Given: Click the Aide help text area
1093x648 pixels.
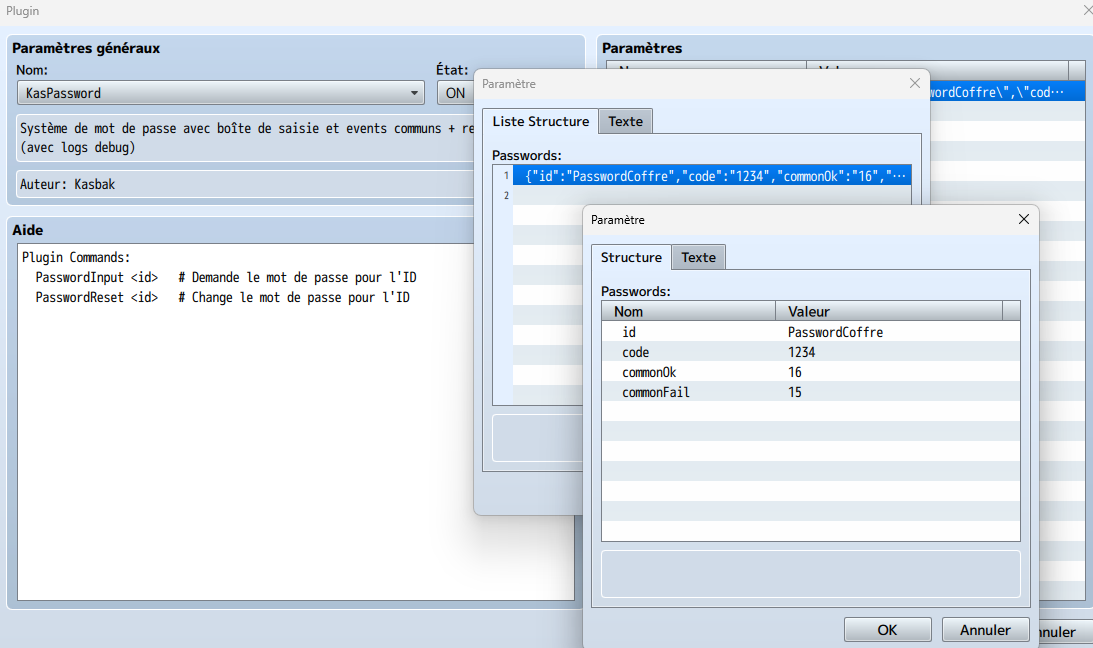Looking at the screenshot, I should point(296,422).
